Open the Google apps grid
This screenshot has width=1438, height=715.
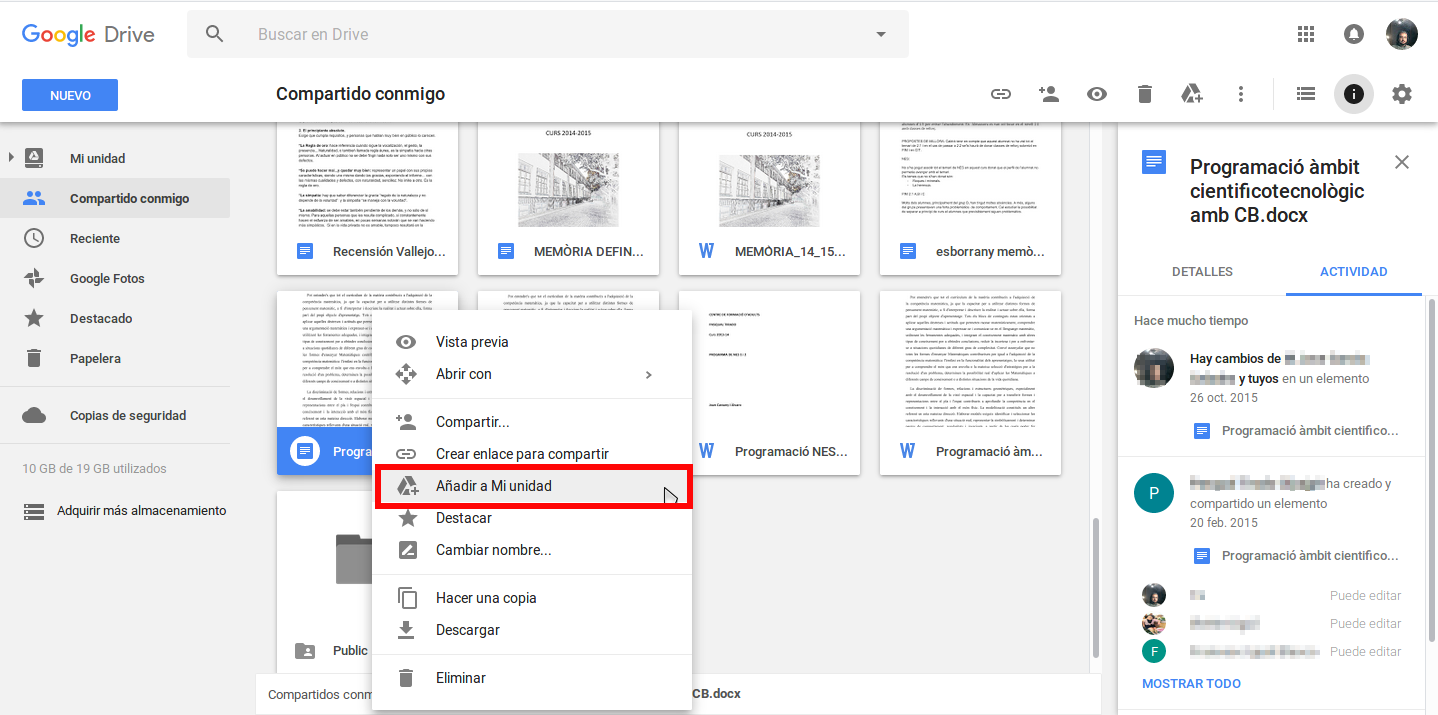(1306, 34)
